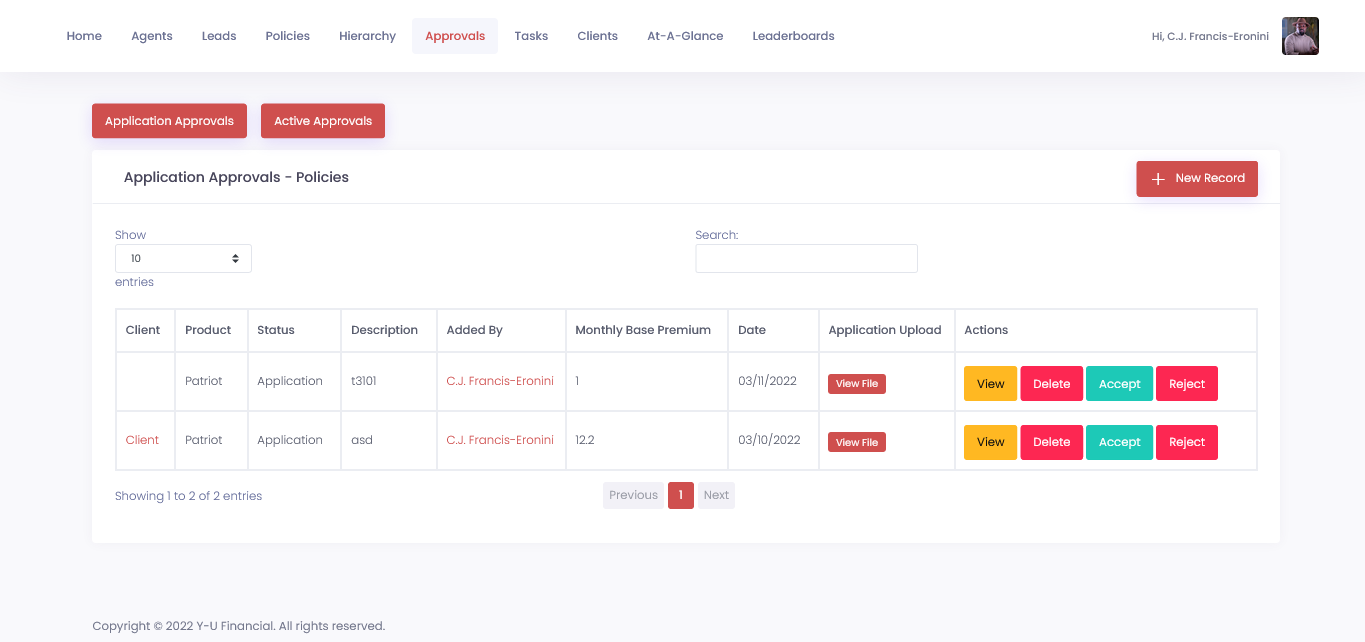Switch to the Active Approvals tab
Screen dimensions: 1365x642
(x=322, y=120)
